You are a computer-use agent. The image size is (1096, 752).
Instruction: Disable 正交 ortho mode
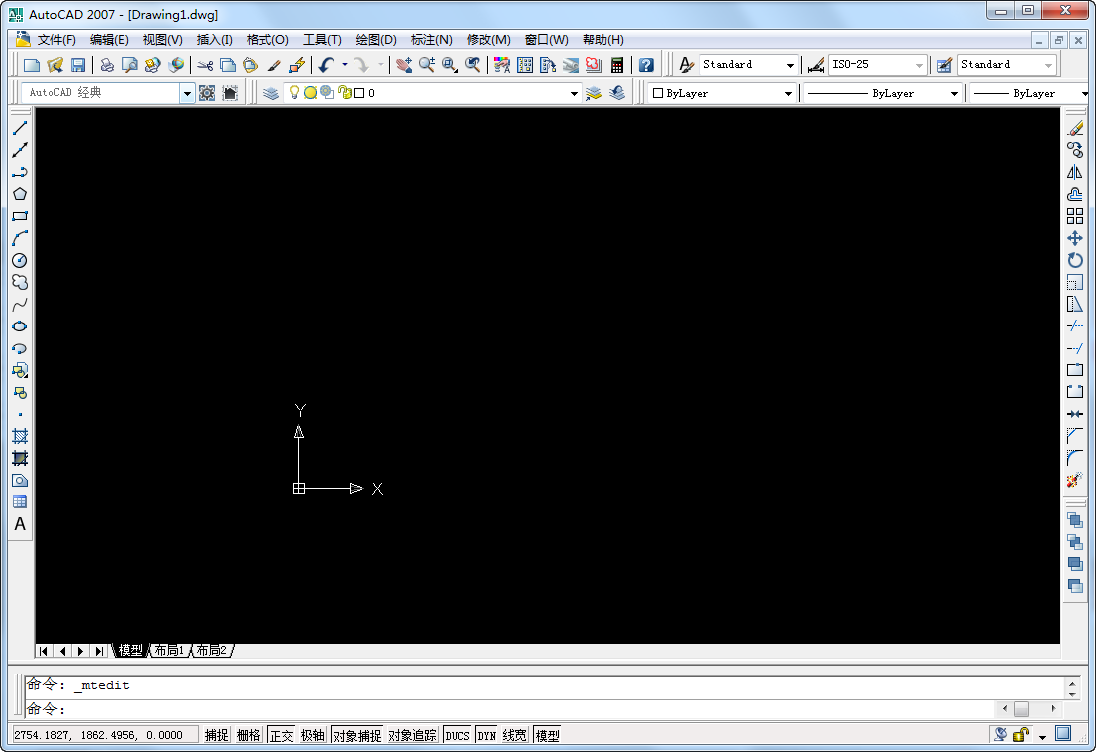coord(280,734)
